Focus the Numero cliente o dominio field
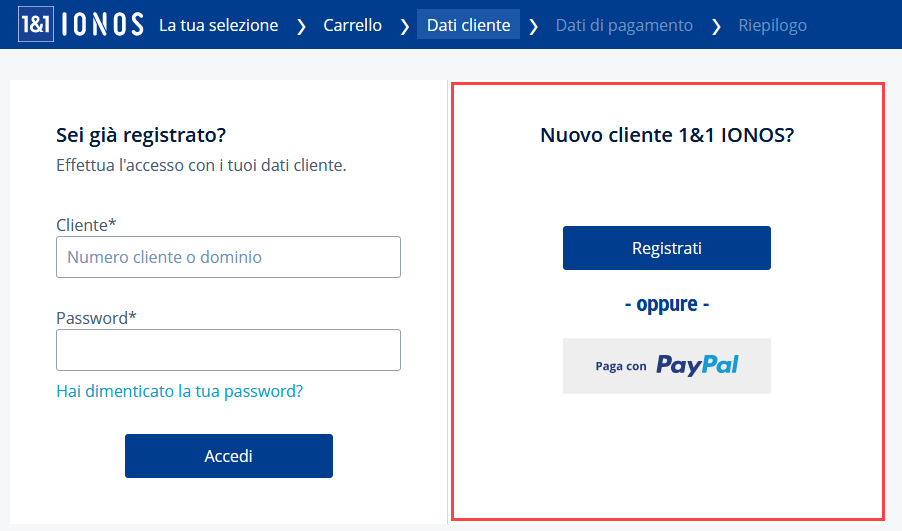Image resolution: width=902 pixels, height=531 pixels. point(228,257)
